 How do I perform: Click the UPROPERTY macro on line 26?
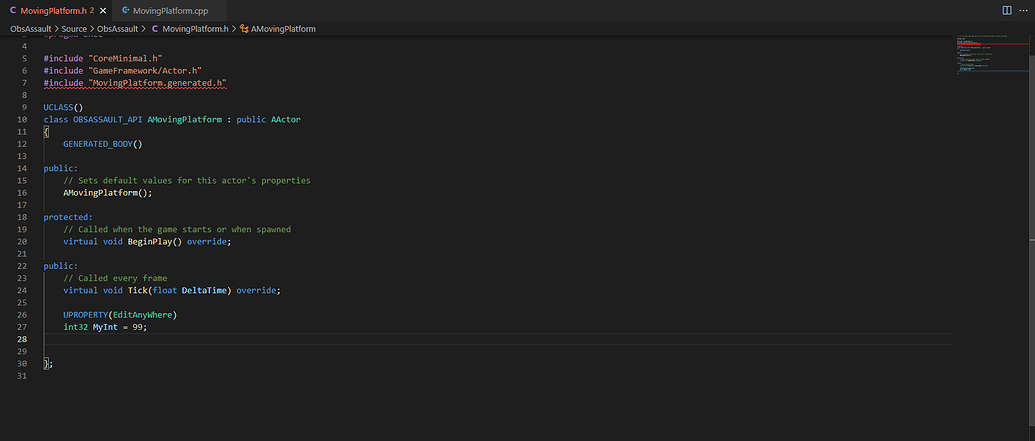coord(85,315)
